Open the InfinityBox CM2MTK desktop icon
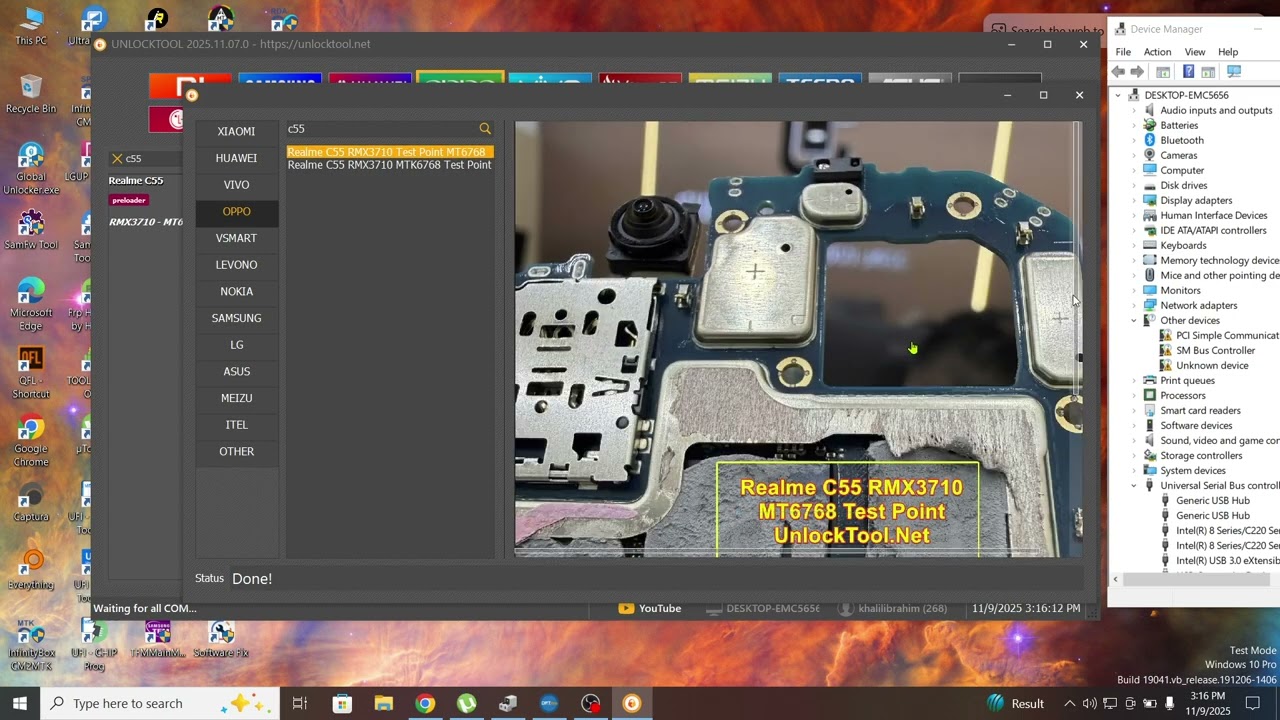This screenshot has width=1280, height=720. 31,645
